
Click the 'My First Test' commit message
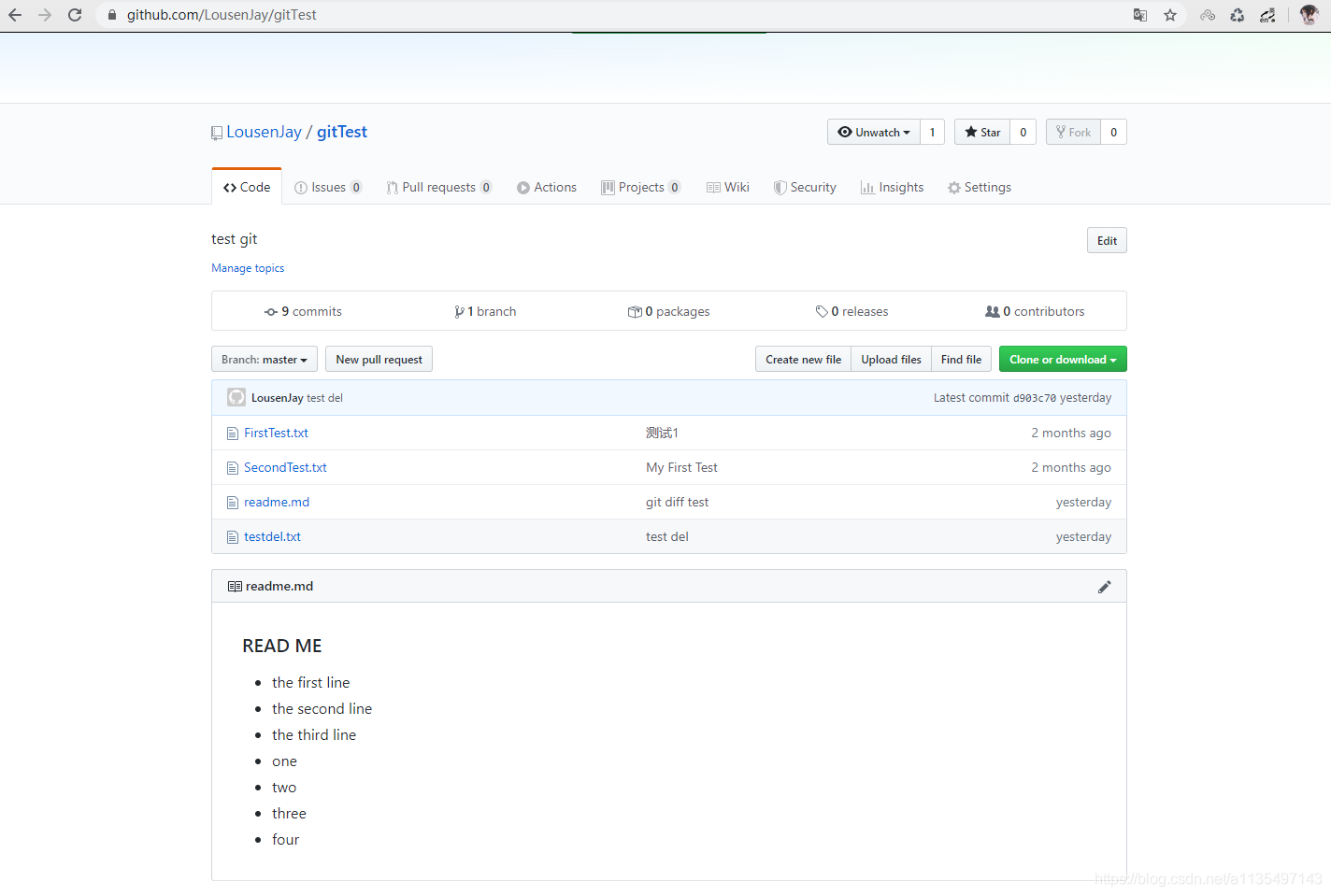pyautogui.click(x=681, y=468)
